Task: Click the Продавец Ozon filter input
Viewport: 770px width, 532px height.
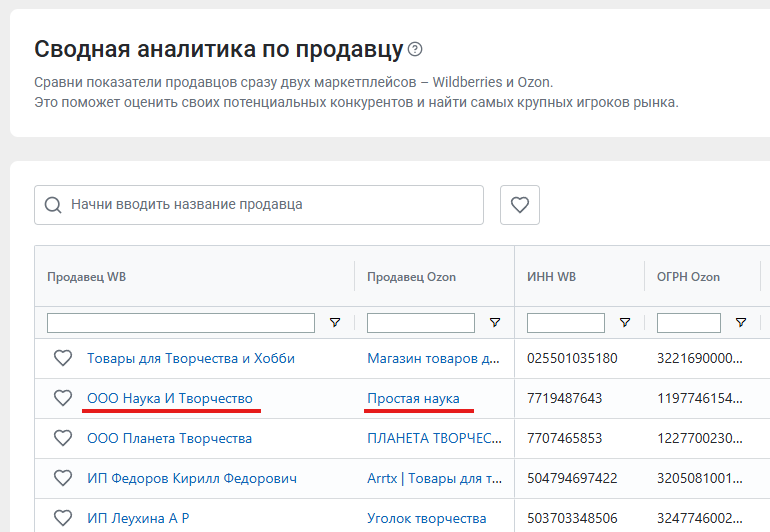Action: (x=421, y=323)
